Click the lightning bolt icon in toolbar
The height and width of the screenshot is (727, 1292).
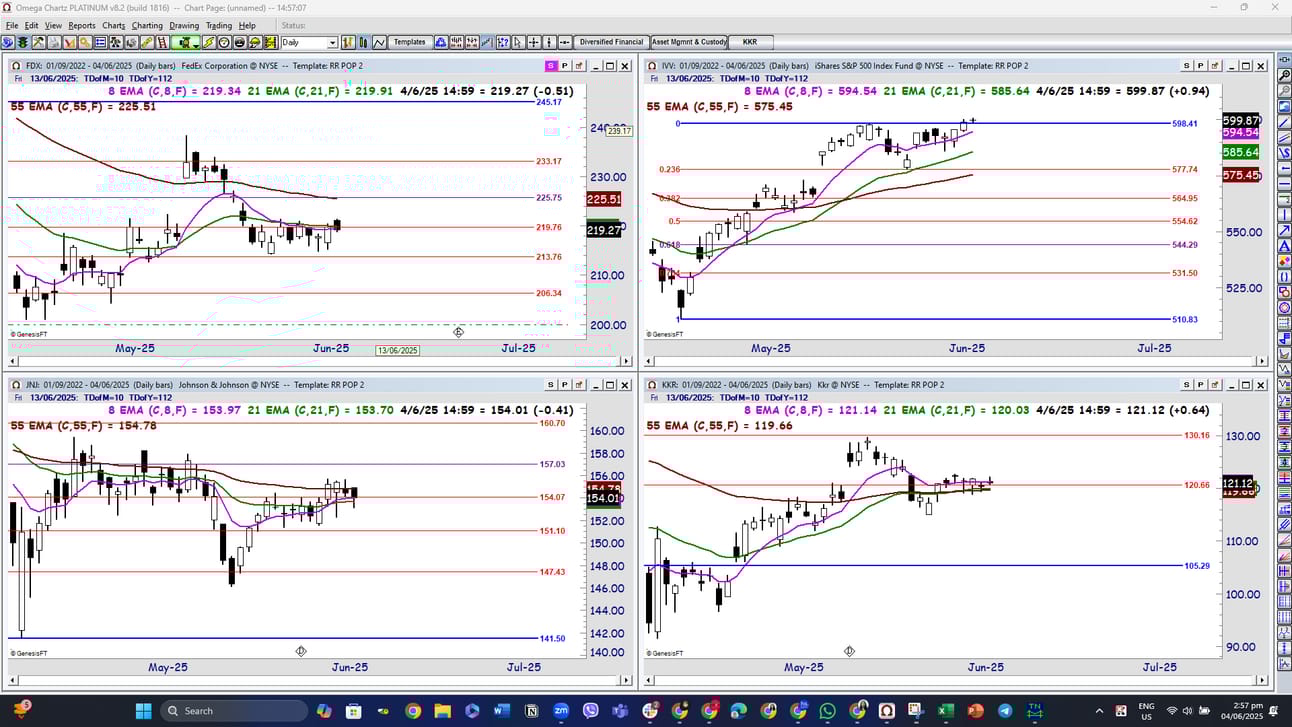(208, 42)
